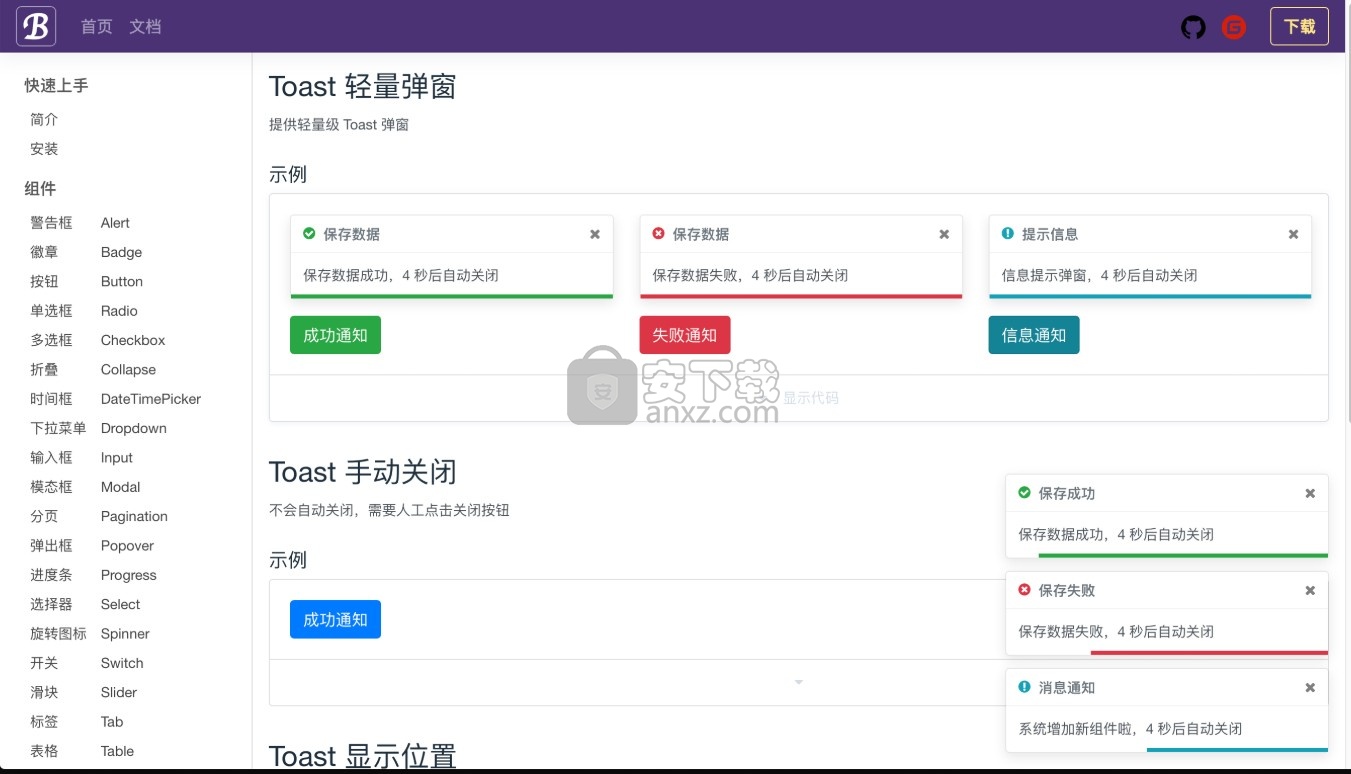Open 按钮 Button sidebar item
This screenshot has width=1351, height=774.
86,281
